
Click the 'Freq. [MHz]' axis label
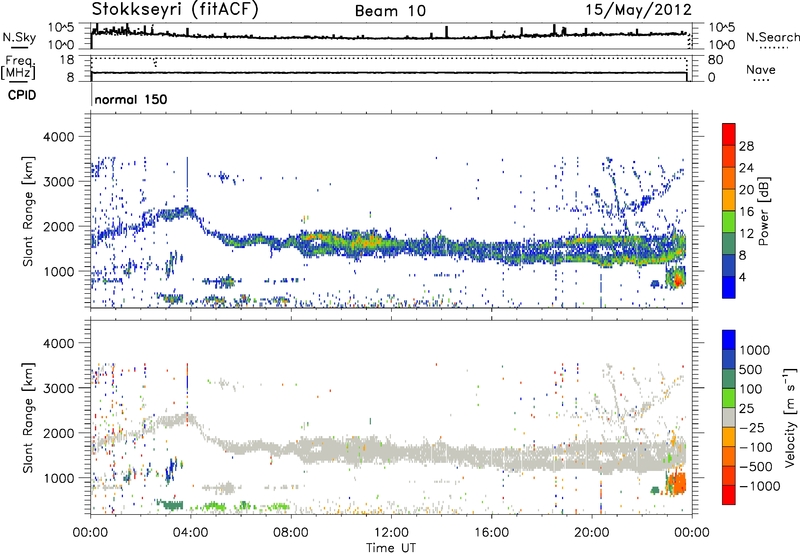[x=19, y=67]
